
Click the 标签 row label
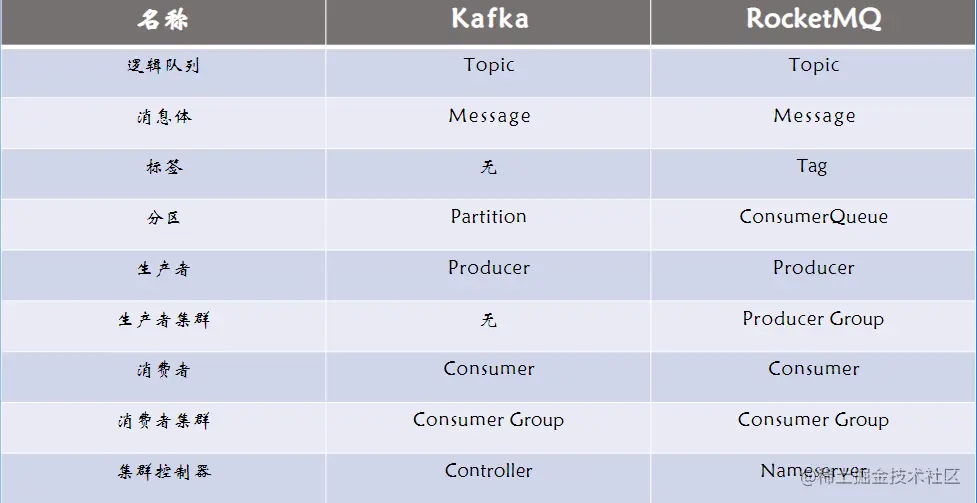point(164,167)
